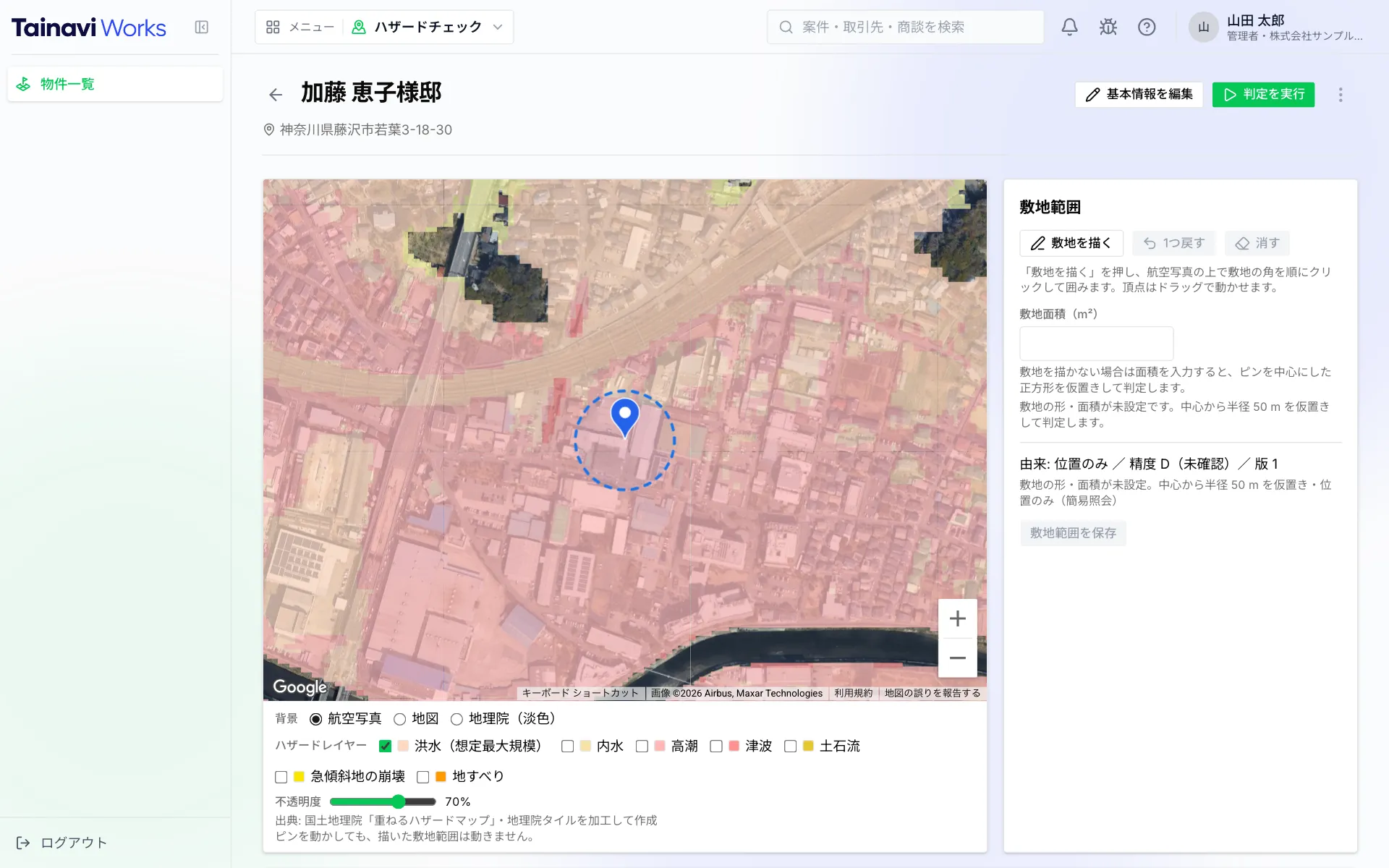Open the メニュー grid menu
Viewport: 1389px width, 868px height.
[300, 27]
